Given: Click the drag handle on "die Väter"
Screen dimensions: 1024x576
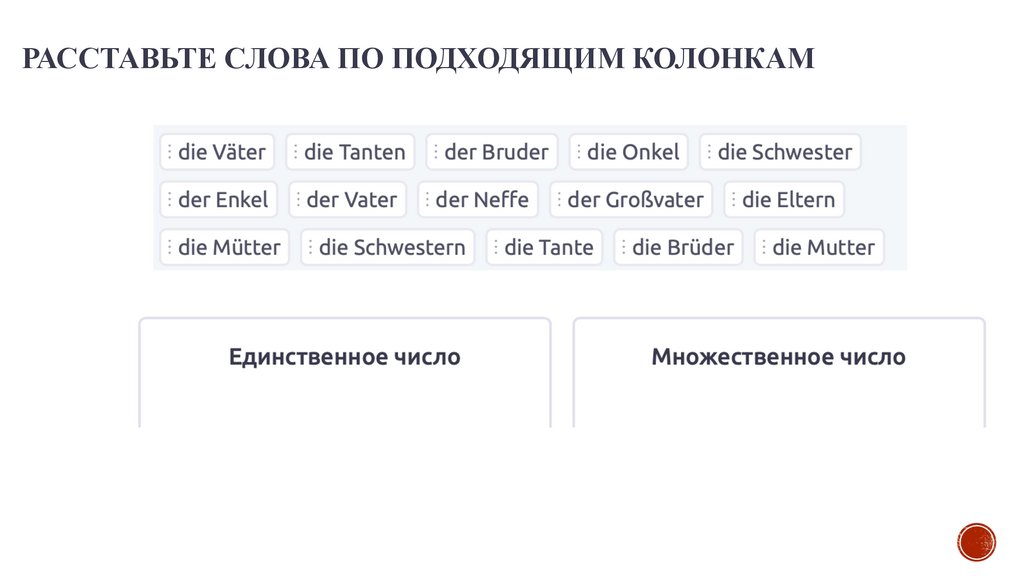Looking at the screenshot, I should (x=170, y=152).
